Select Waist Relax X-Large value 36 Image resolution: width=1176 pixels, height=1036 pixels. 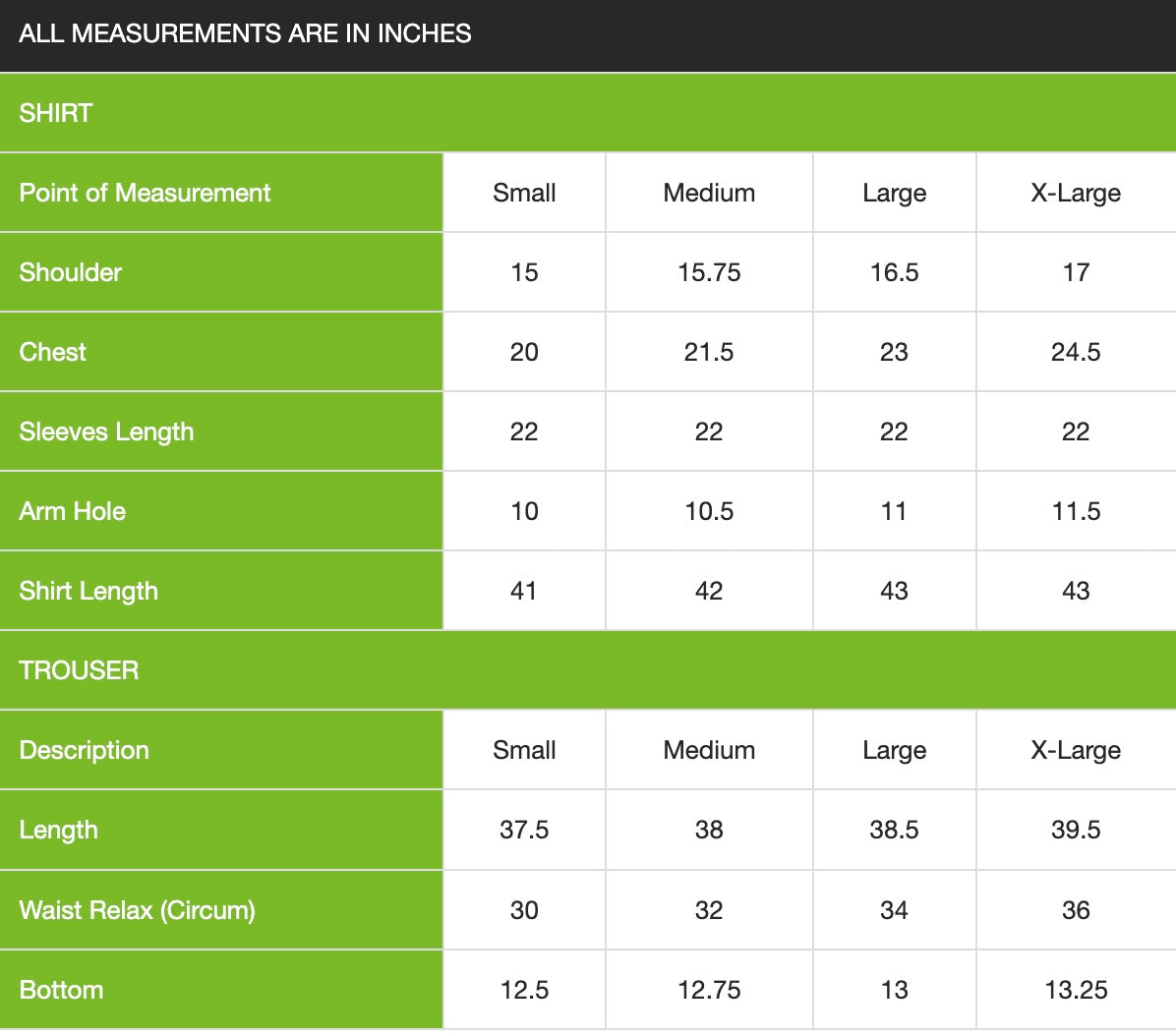pos(1076,910)
